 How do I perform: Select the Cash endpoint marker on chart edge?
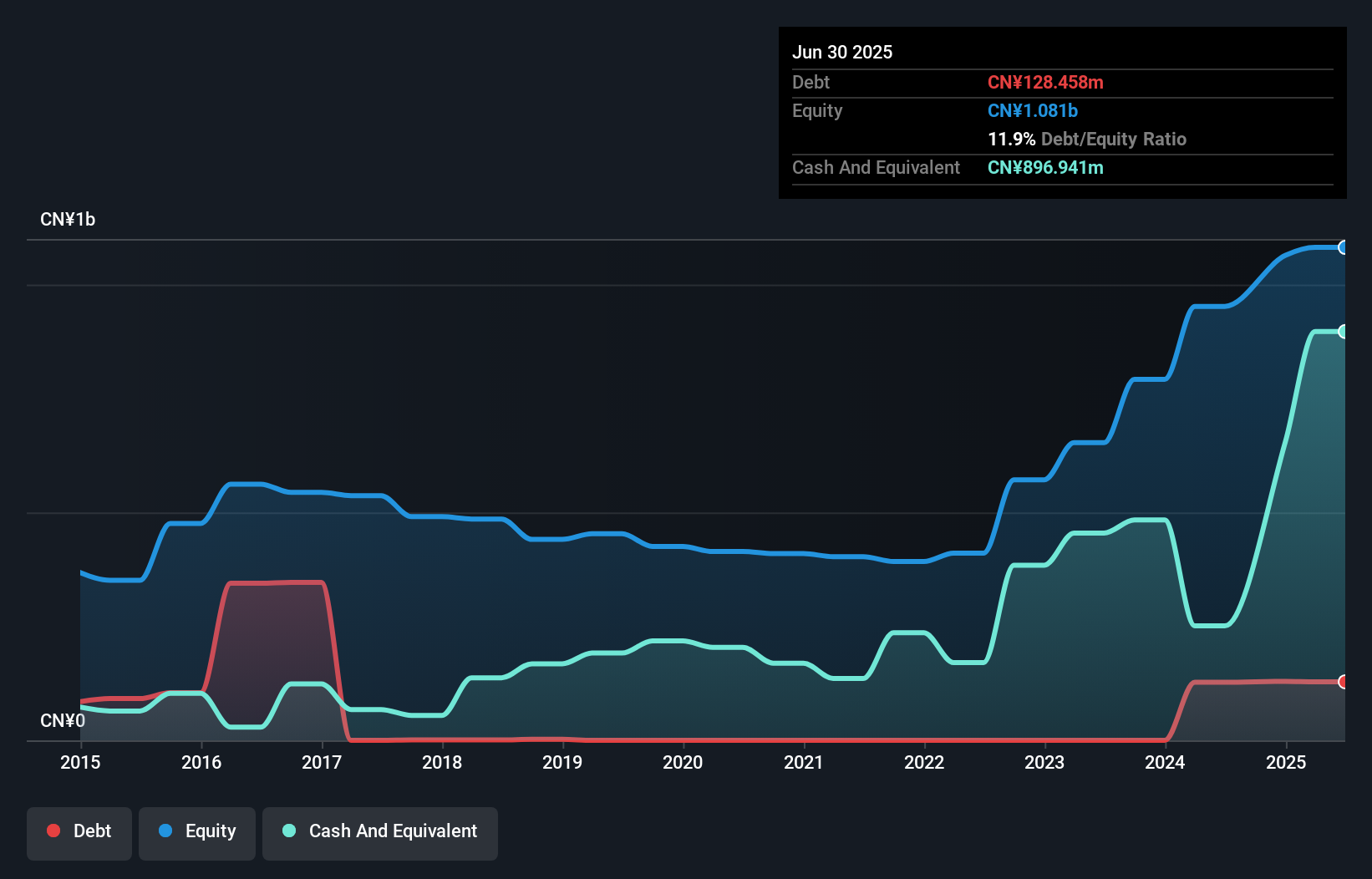[x=1343, y=332]
